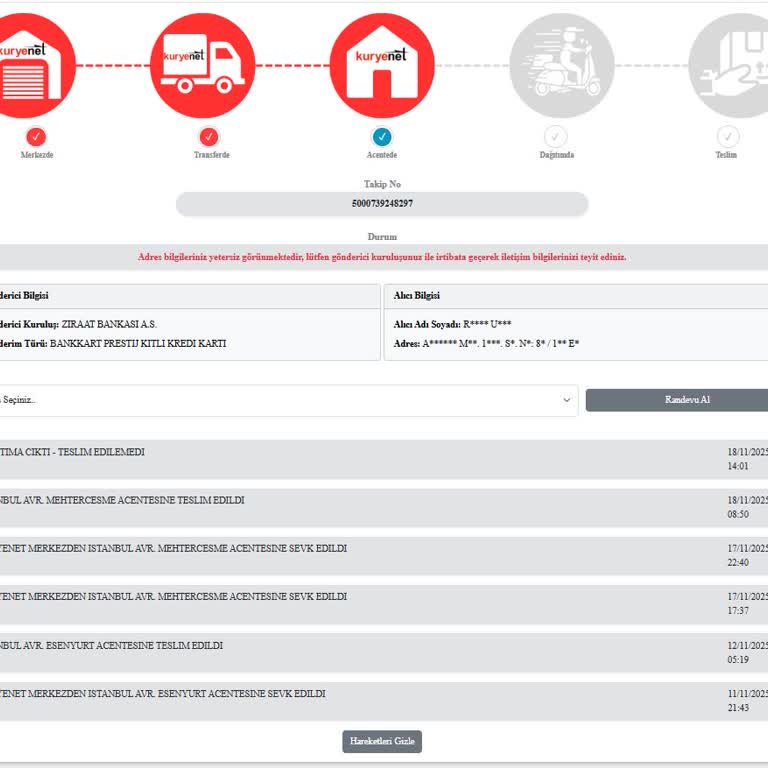
Task: Click the dropdown chevron arrow in Seçiniz box
Action: tap(567, 400)
